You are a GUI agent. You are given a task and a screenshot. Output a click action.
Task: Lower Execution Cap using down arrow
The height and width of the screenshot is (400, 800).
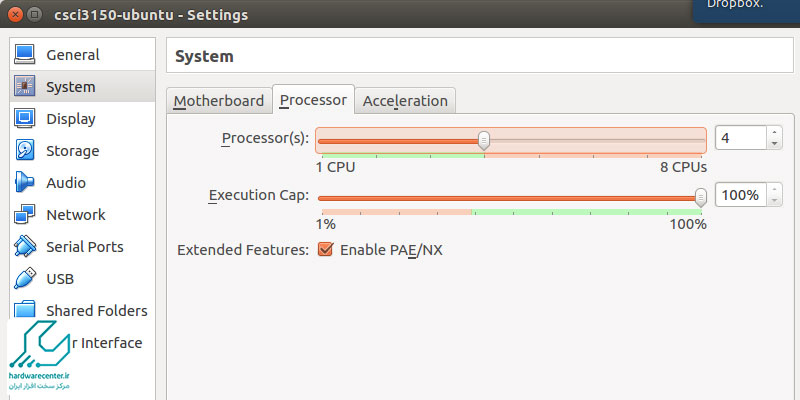pos(774,200)
